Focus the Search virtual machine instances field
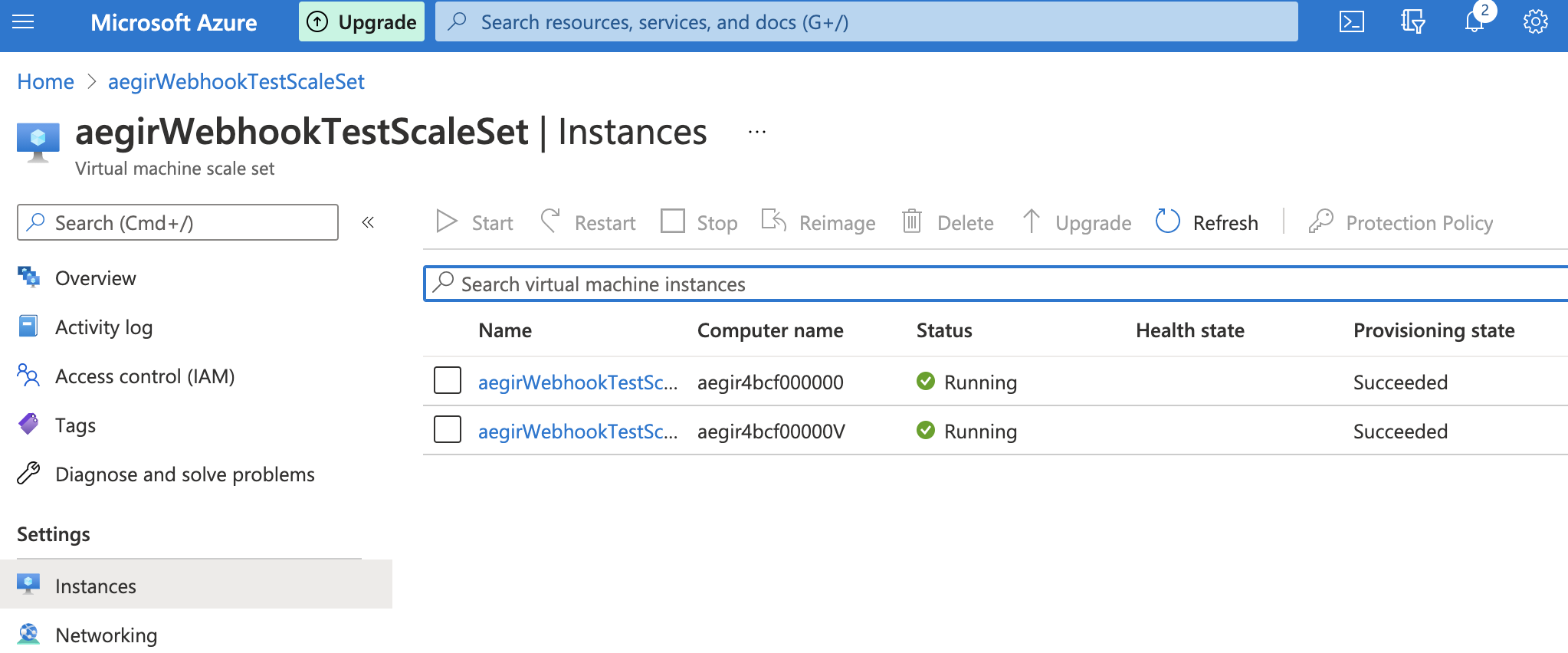1568x653 pixels. [996, 284]
